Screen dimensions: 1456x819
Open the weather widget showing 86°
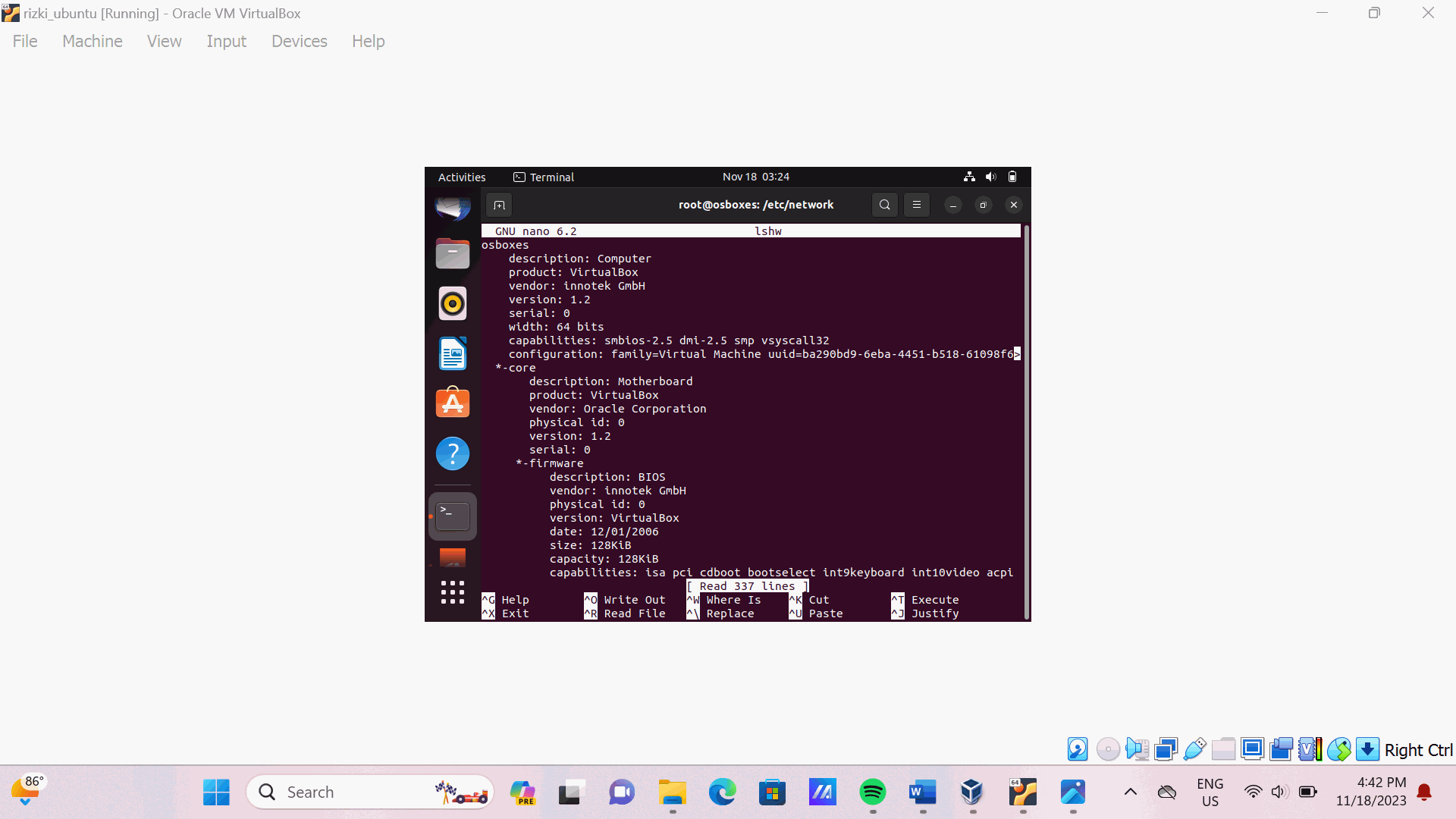(29, 791)
